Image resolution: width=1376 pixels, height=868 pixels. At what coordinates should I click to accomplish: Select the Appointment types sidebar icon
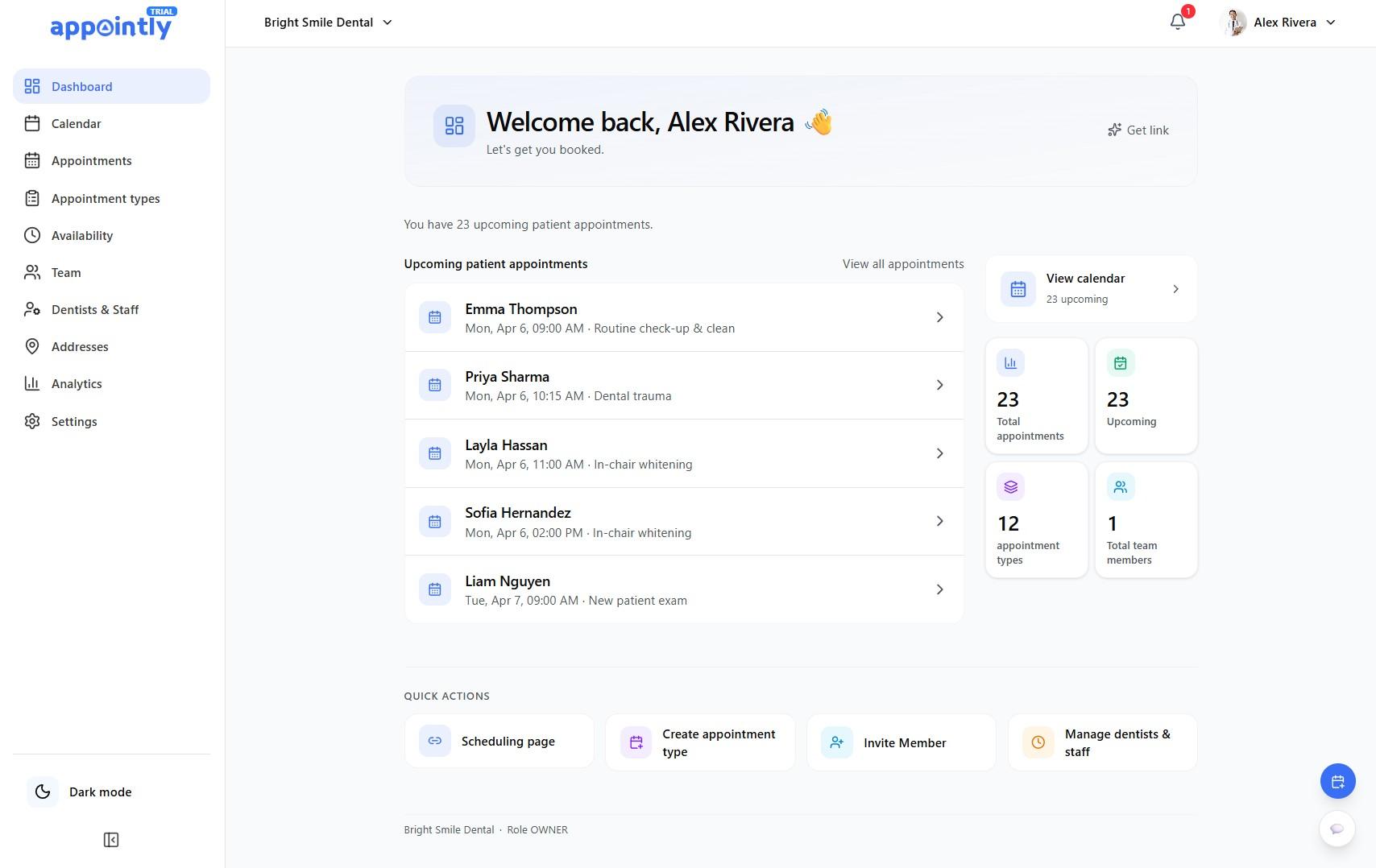click(x=32, y=198)
